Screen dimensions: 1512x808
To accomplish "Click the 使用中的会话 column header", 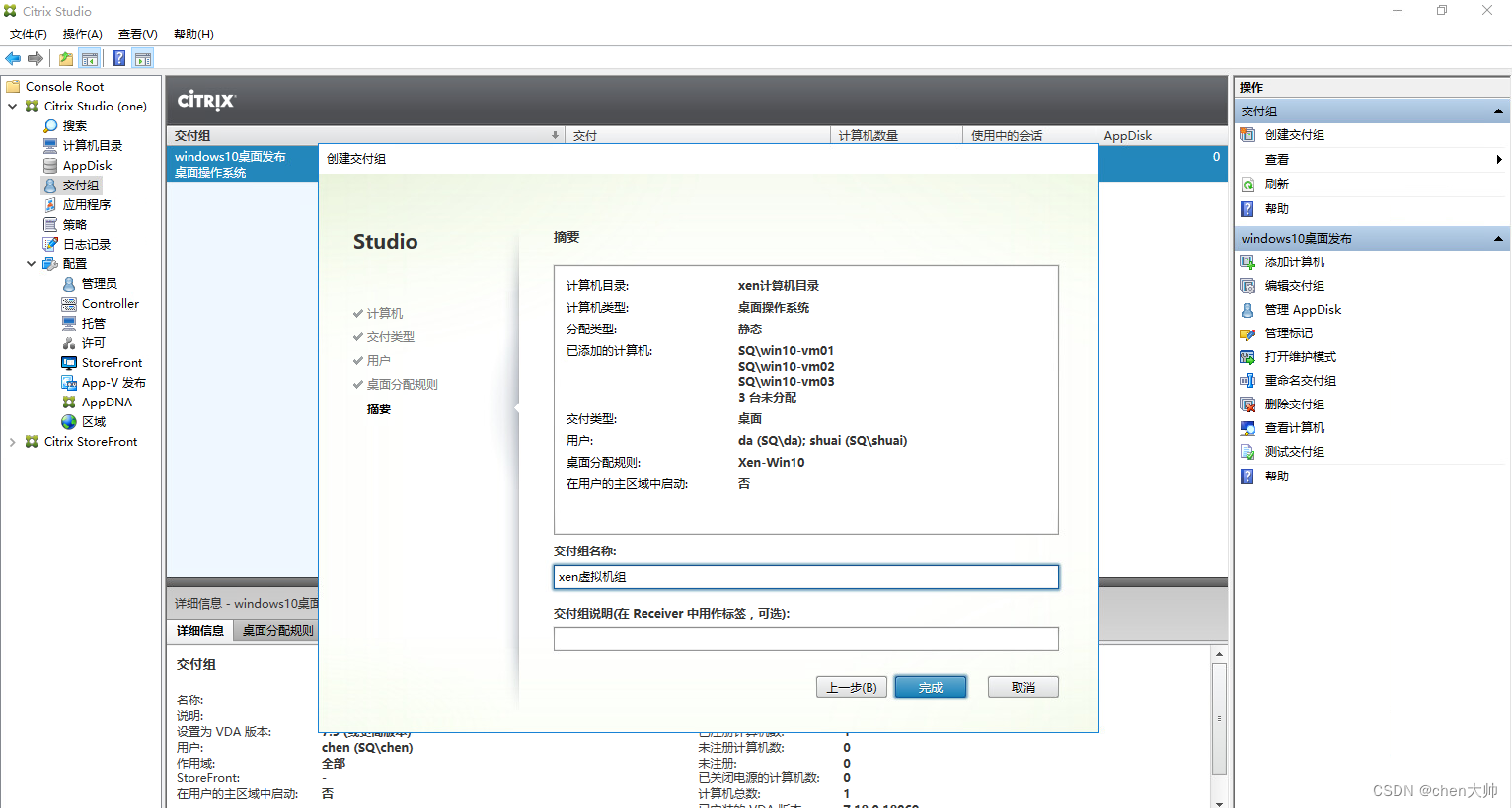I will click(1029, 136).
